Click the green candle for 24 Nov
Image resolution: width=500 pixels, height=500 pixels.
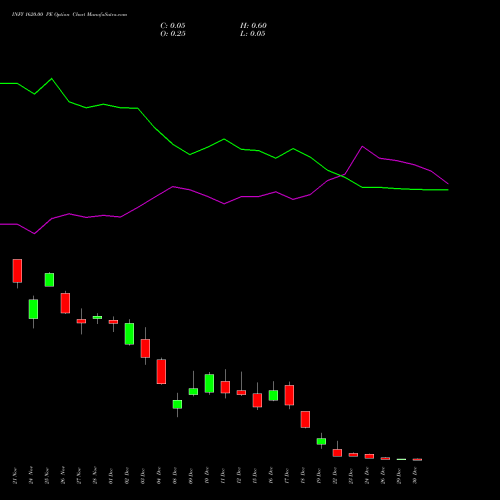(x=33, y=309)
